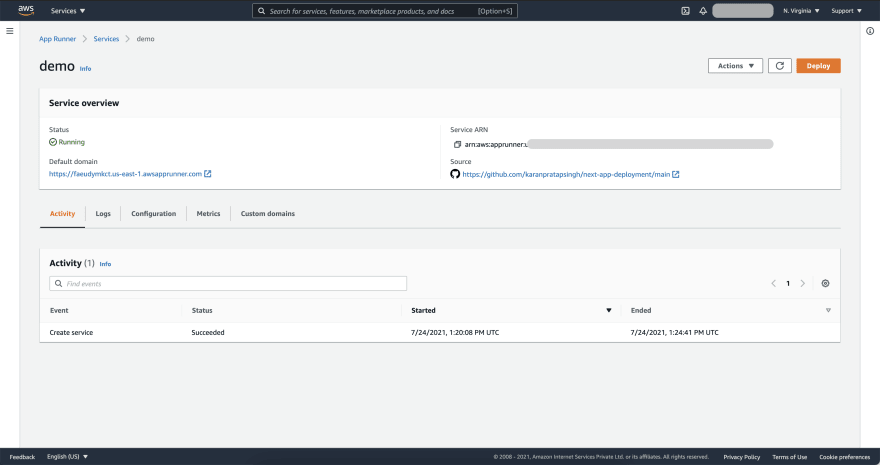Go to next page of activity events
This screenshot has width=880, height=465.
803,283
